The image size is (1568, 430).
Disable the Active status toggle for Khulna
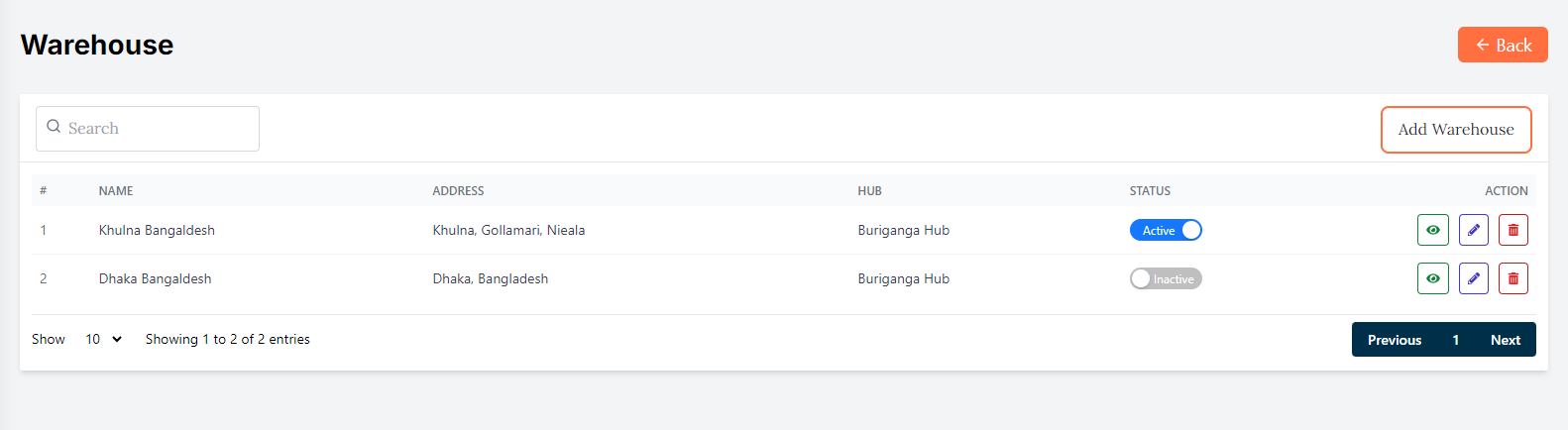(1166, 230)
